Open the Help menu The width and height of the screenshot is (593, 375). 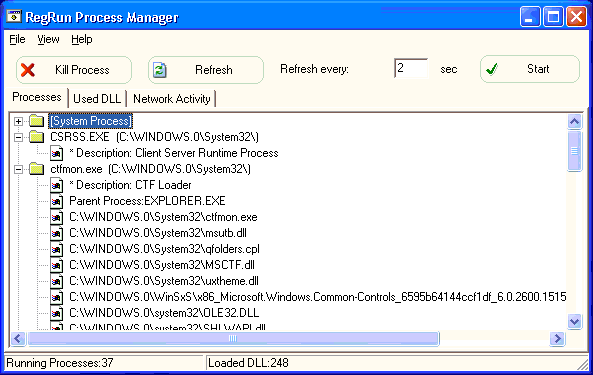(82, 39)
